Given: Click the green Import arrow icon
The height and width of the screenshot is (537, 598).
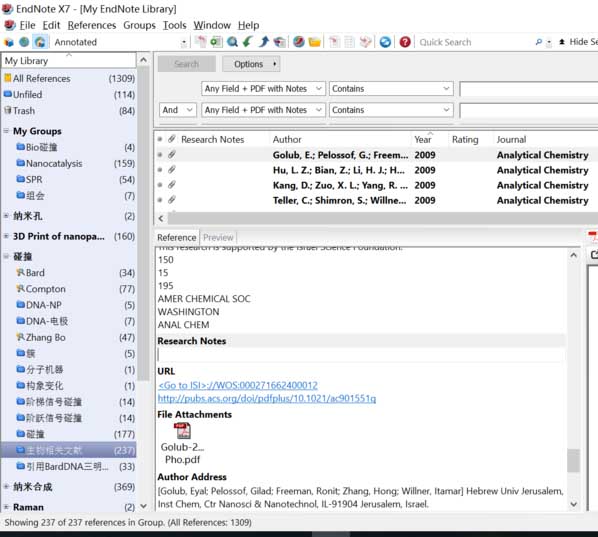Looking at the screenshot, I should [248, 42].
